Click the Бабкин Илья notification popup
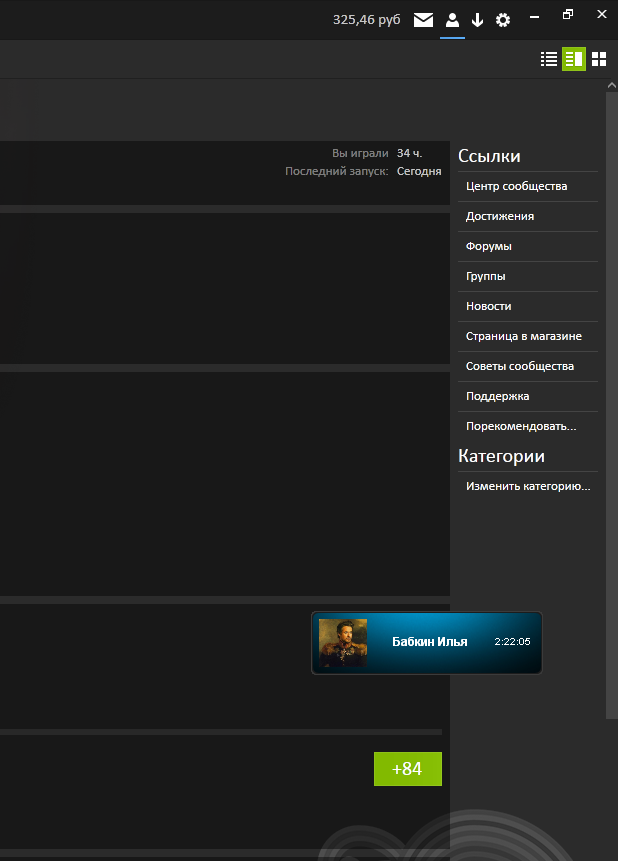Viewport: 618px width, 861px height. click(427, 642)
